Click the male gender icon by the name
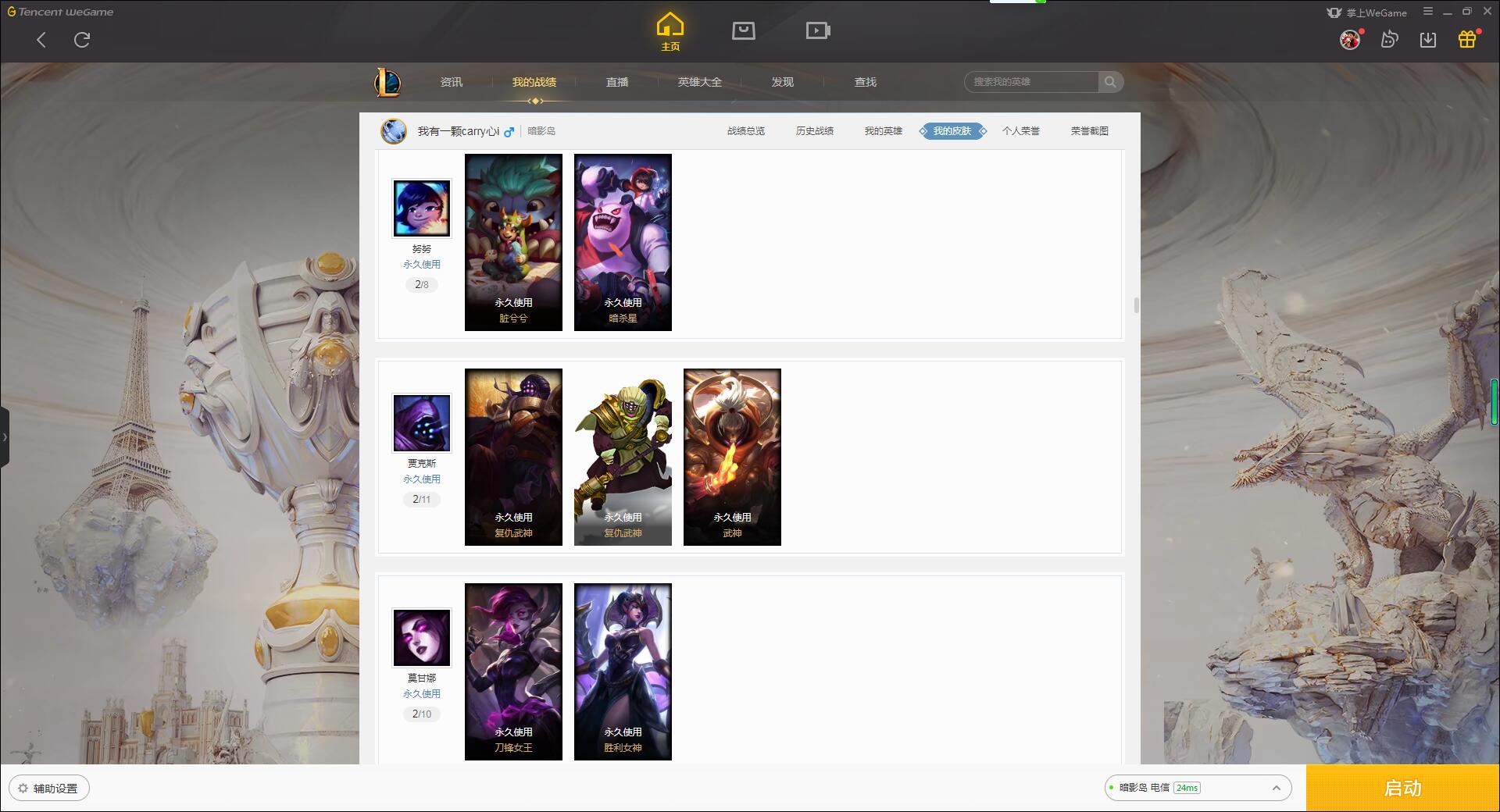The height and width of the screenshot is (812, 1500). [x=509, y=132]
